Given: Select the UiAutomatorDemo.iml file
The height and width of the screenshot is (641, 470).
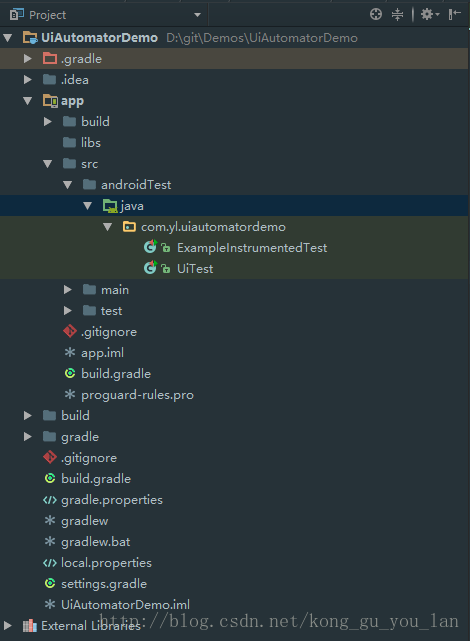Looking at the screenshot, I should [x=125, y=604].
